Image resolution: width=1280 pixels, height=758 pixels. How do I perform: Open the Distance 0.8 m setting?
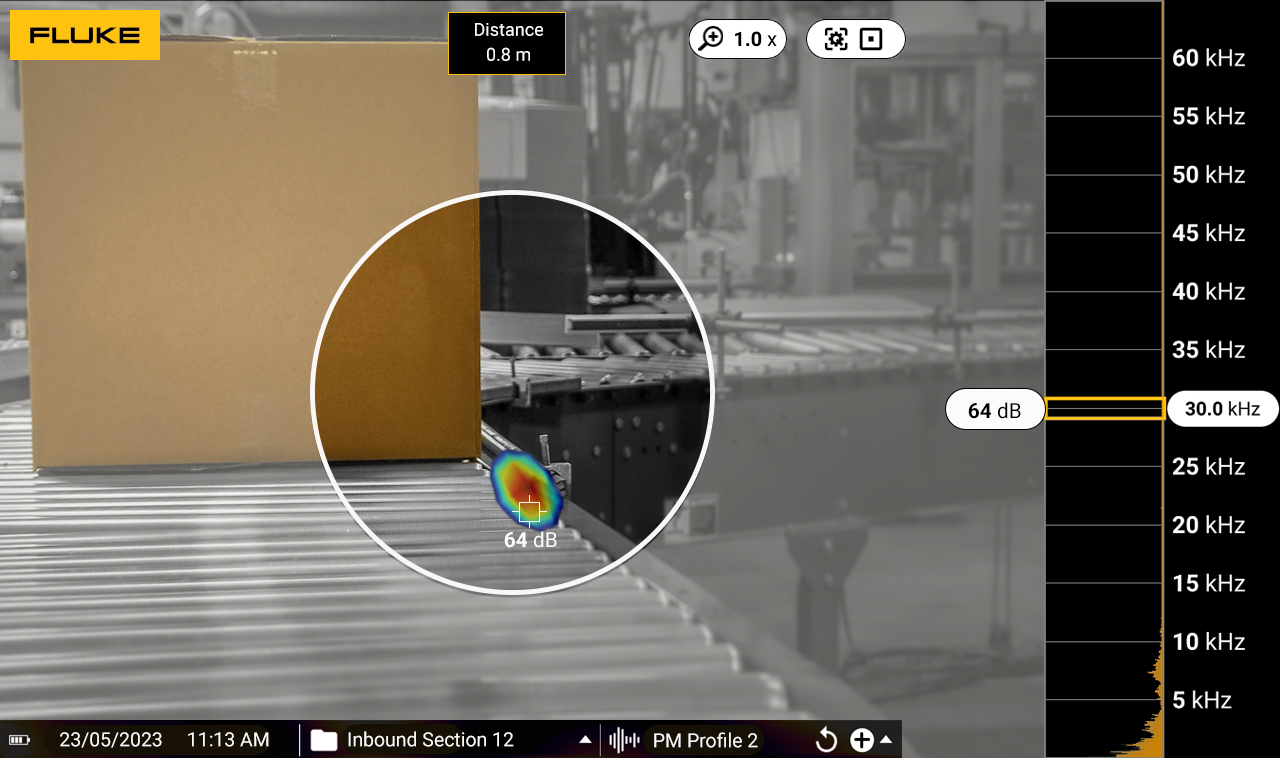(507, 43)
